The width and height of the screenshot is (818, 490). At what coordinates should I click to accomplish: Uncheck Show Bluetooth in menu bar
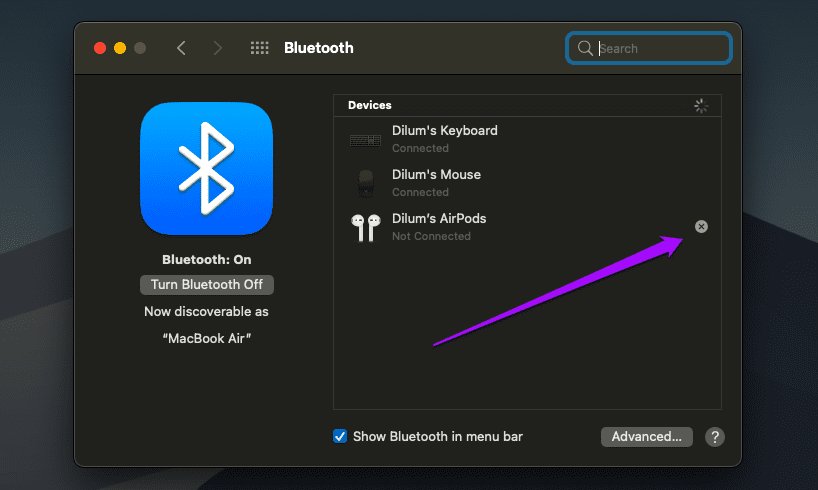pyautogui.click(x=340, y=436)
